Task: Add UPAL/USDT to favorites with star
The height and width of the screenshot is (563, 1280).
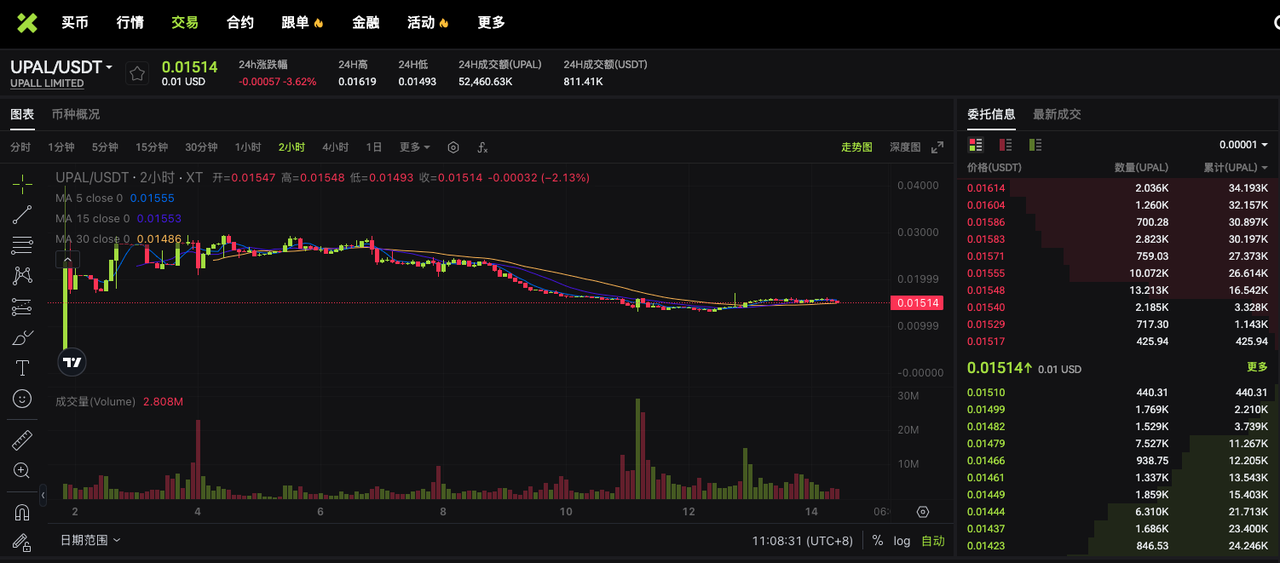Action: tap(138, 73)
